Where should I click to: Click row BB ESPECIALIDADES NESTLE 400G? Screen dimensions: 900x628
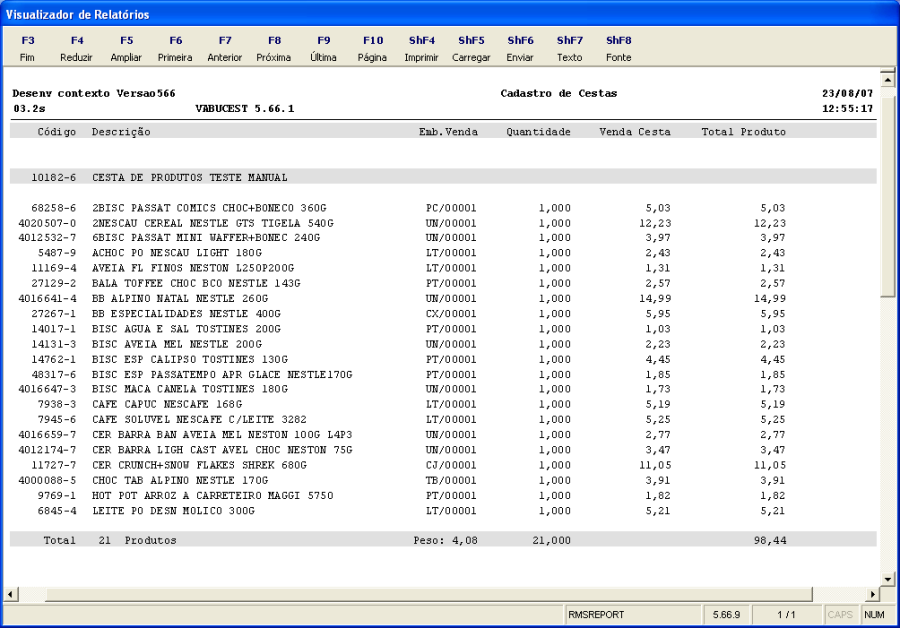(402, 313)
